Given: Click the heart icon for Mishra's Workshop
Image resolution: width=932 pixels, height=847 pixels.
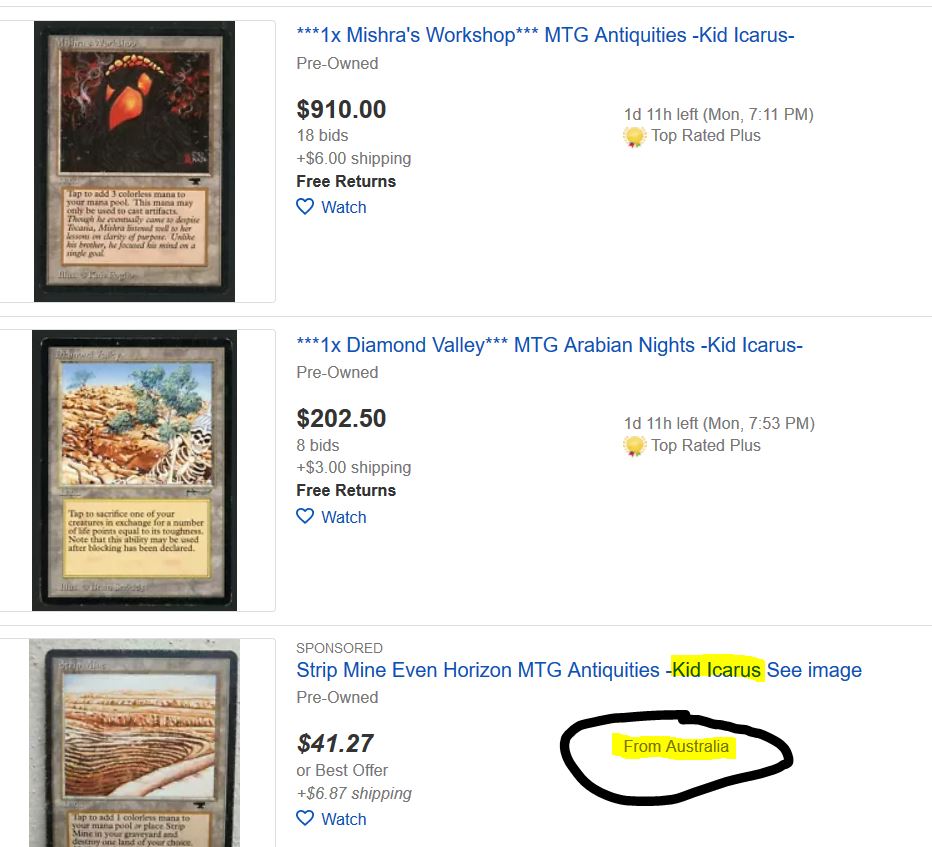Looking at the screenshot, I should pyautogui.click(x=305, y=207).
